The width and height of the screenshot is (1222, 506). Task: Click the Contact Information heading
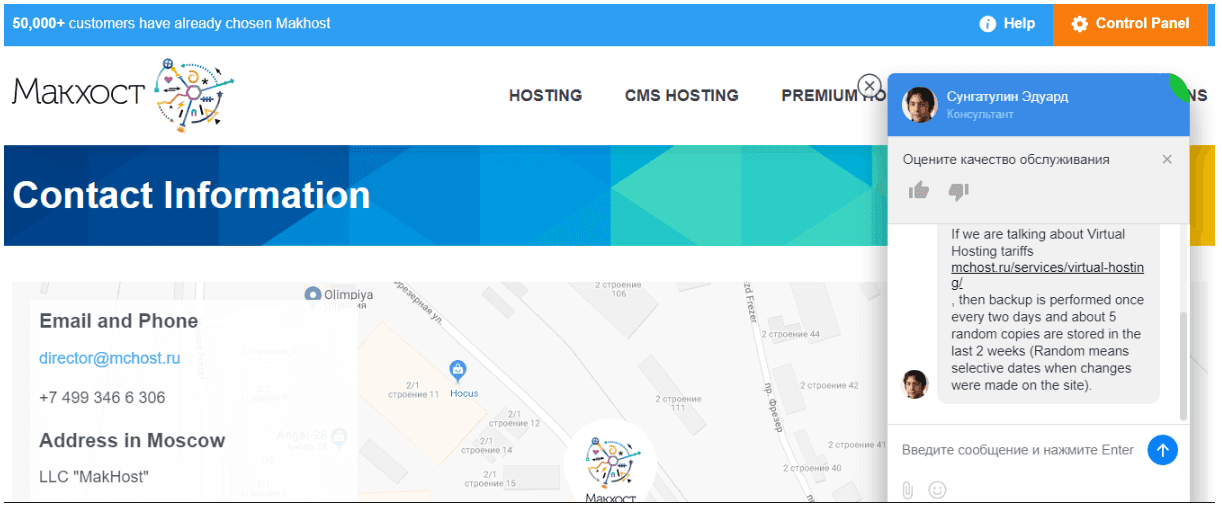coord(191,195)
